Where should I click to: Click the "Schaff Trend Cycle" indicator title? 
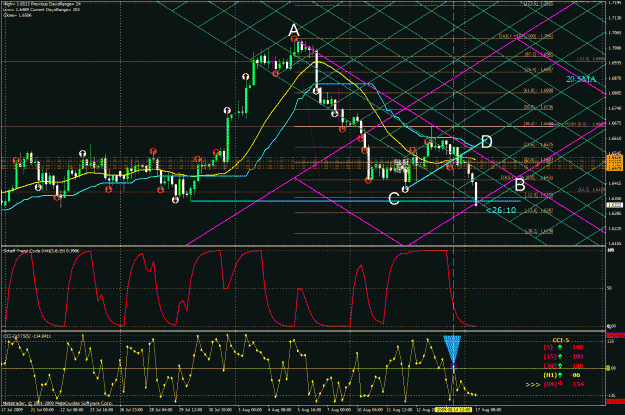(41, 251)
